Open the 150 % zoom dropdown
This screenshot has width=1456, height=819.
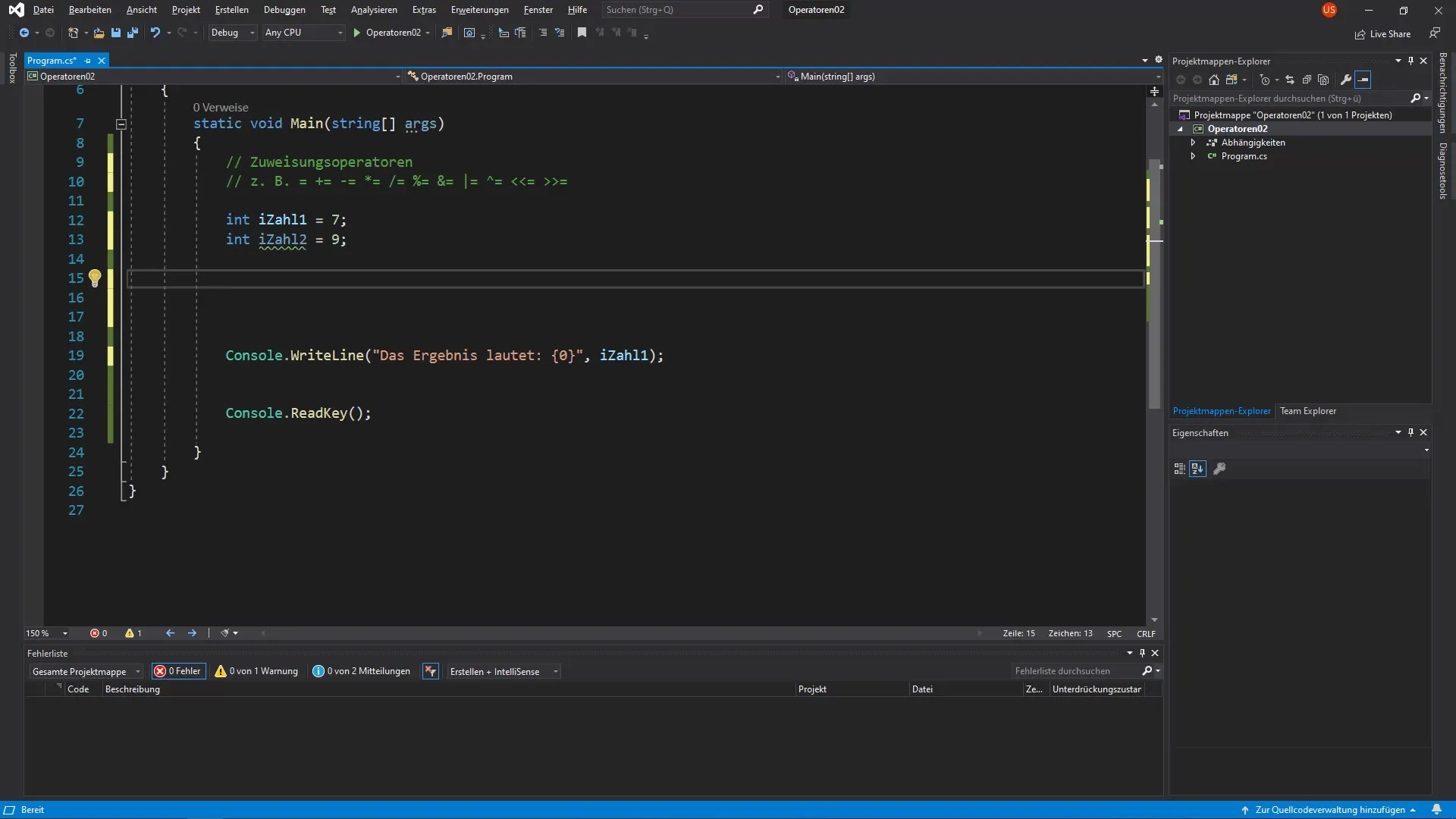click(x=47, y=633)
